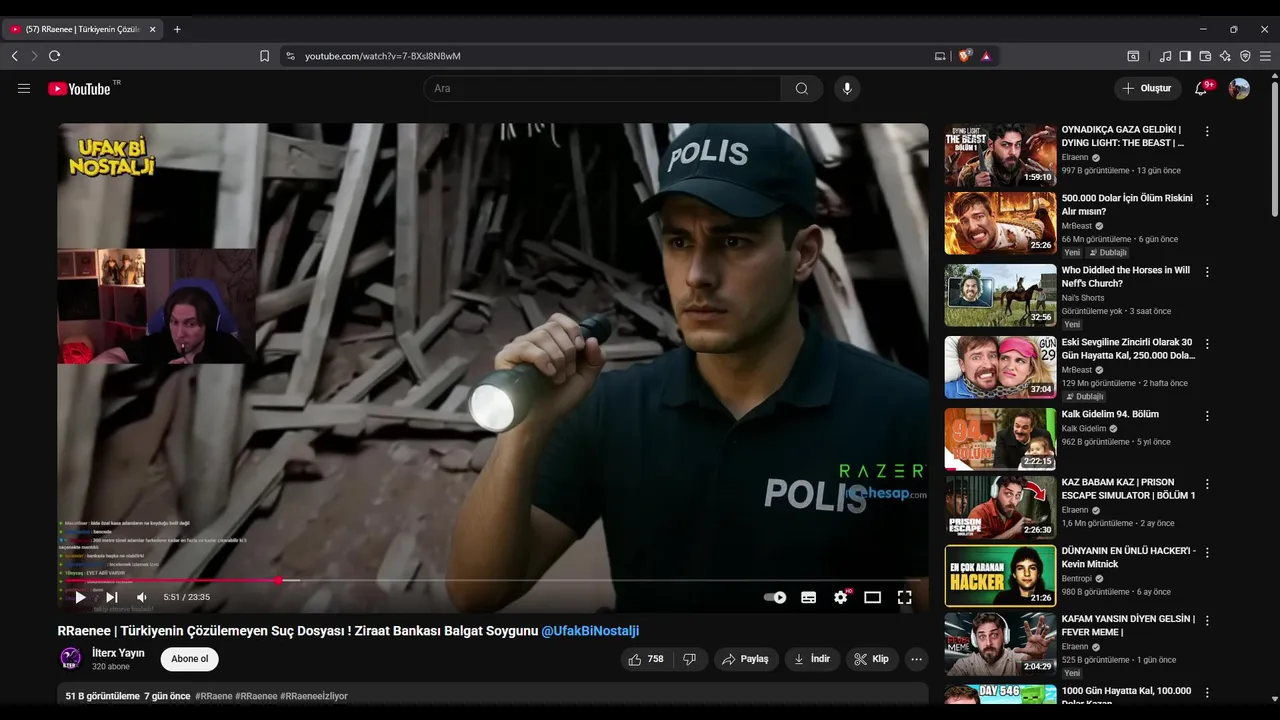Open player settings gear
This screenshot has width=1280, height=720.
coord(841,597)
